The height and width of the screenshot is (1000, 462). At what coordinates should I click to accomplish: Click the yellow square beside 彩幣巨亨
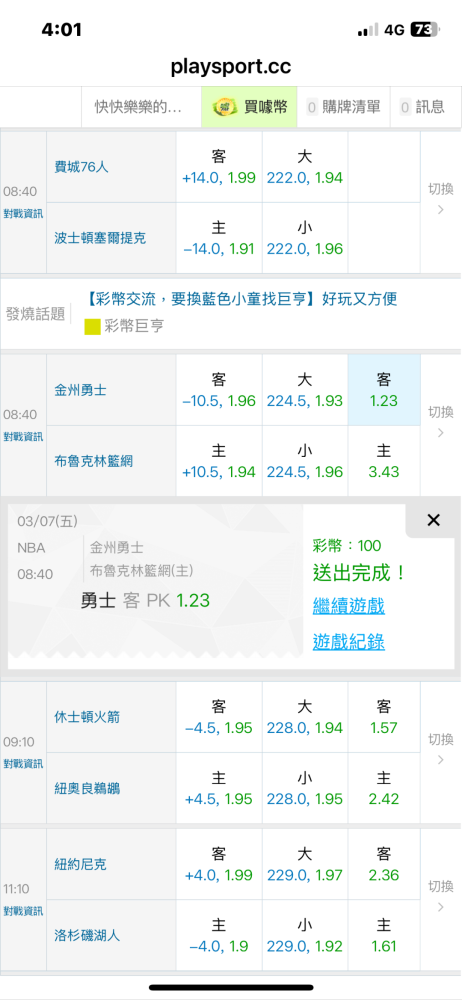point(93,327)
